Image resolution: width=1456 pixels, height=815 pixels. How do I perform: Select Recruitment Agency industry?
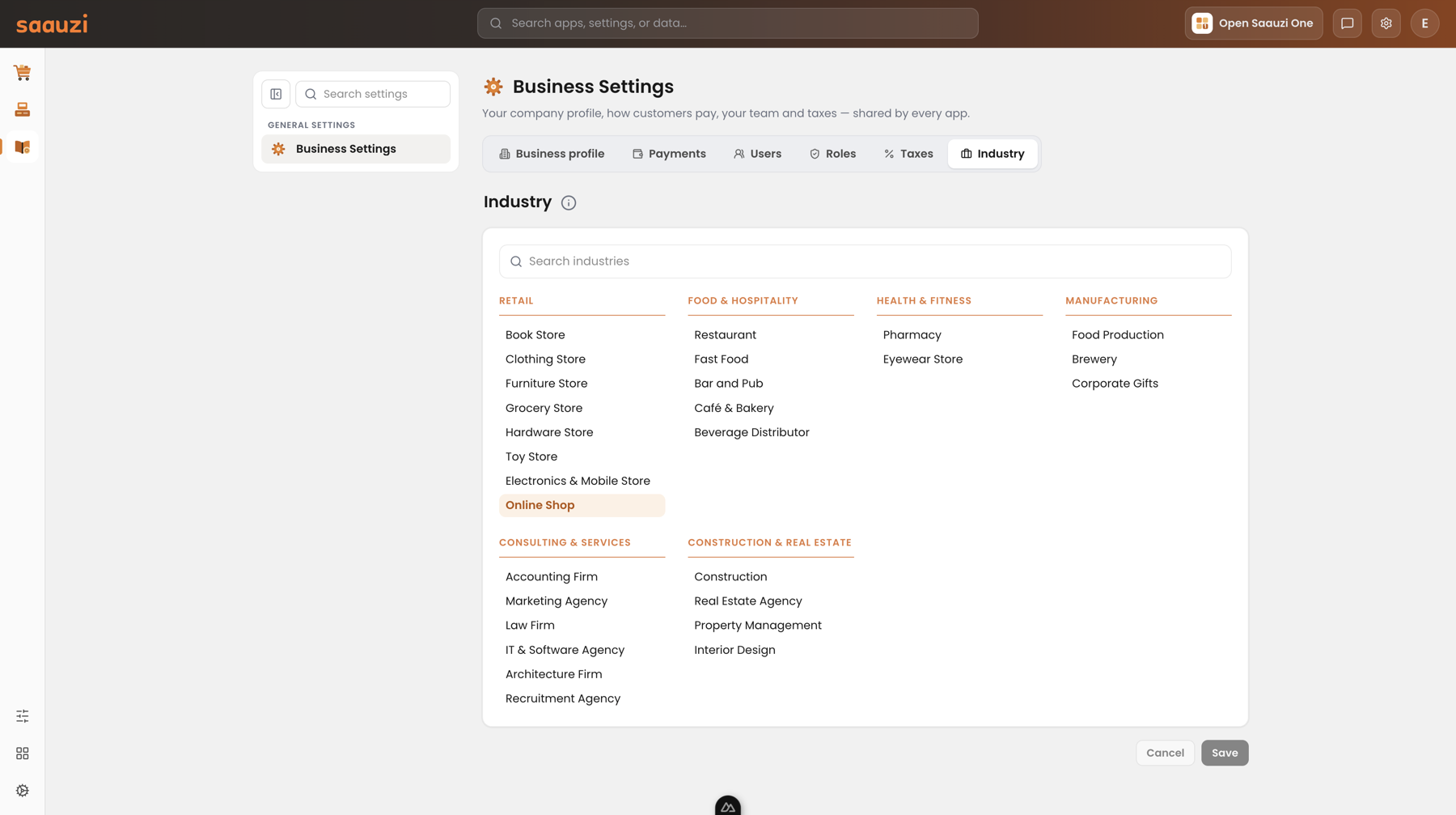pos(582,698)
